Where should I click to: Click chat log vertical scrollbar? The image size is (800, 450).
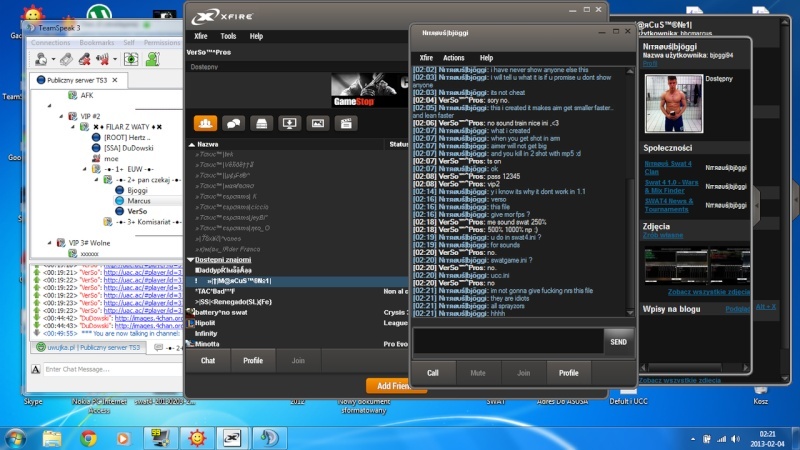click(x=630, y=192)
